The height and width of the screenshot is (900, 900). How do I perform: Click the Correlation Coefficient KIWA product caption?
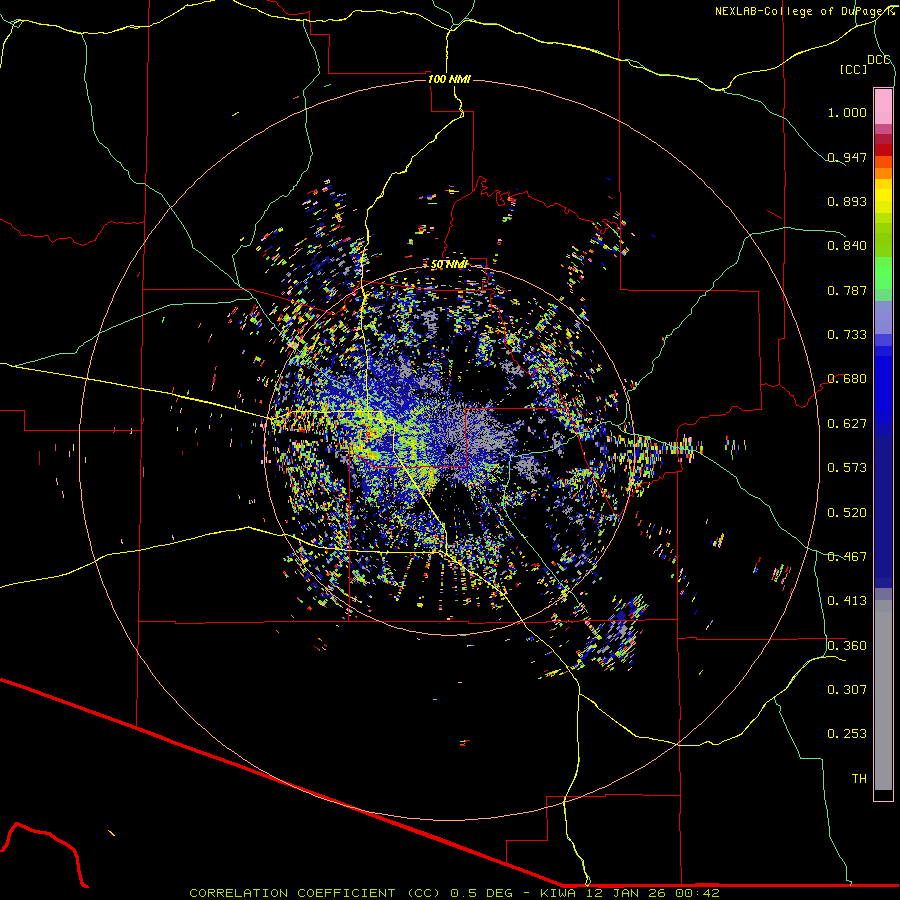[x=454, y=893]
